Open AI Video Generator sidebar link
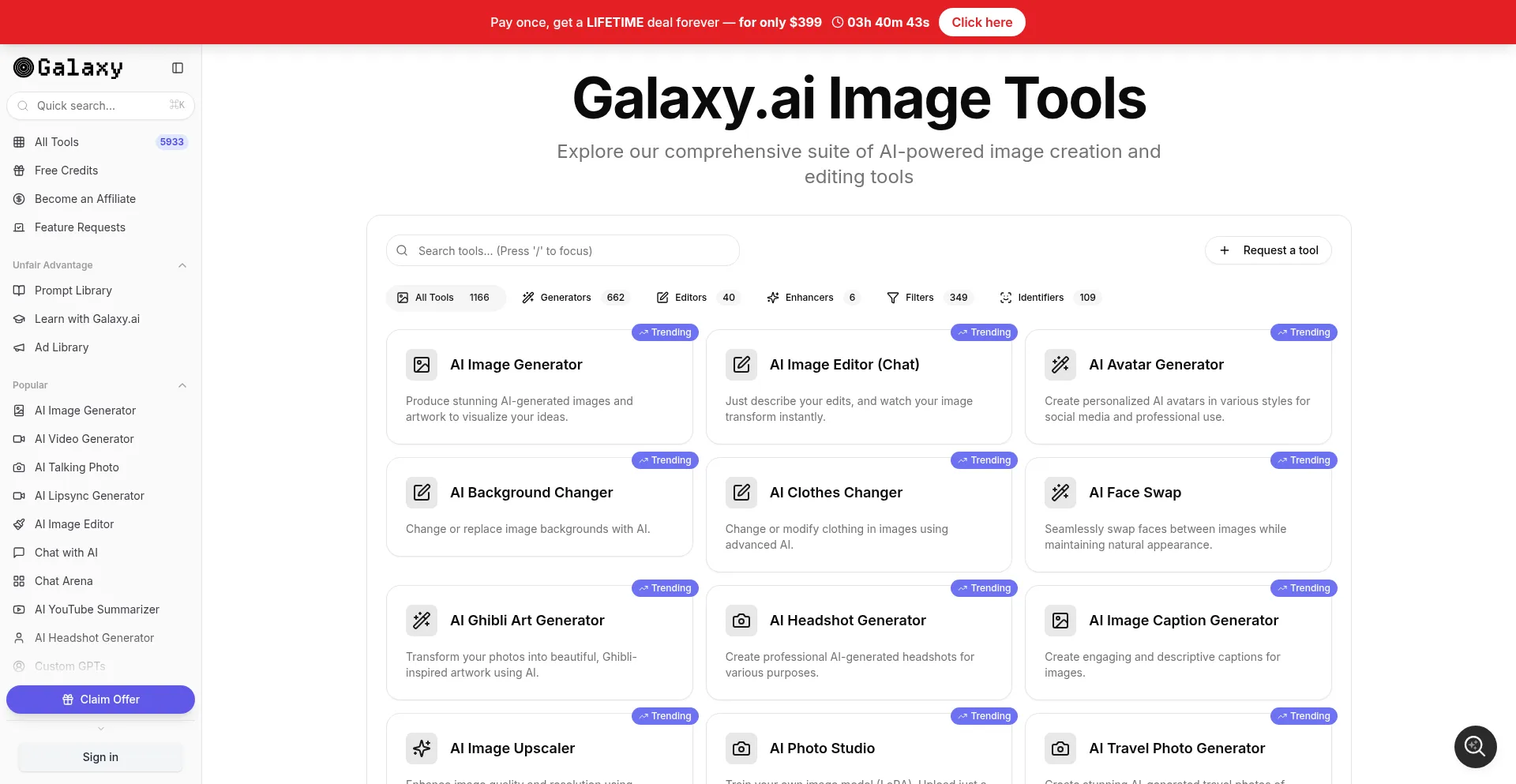1516x784 pixels. click(84, 439)
